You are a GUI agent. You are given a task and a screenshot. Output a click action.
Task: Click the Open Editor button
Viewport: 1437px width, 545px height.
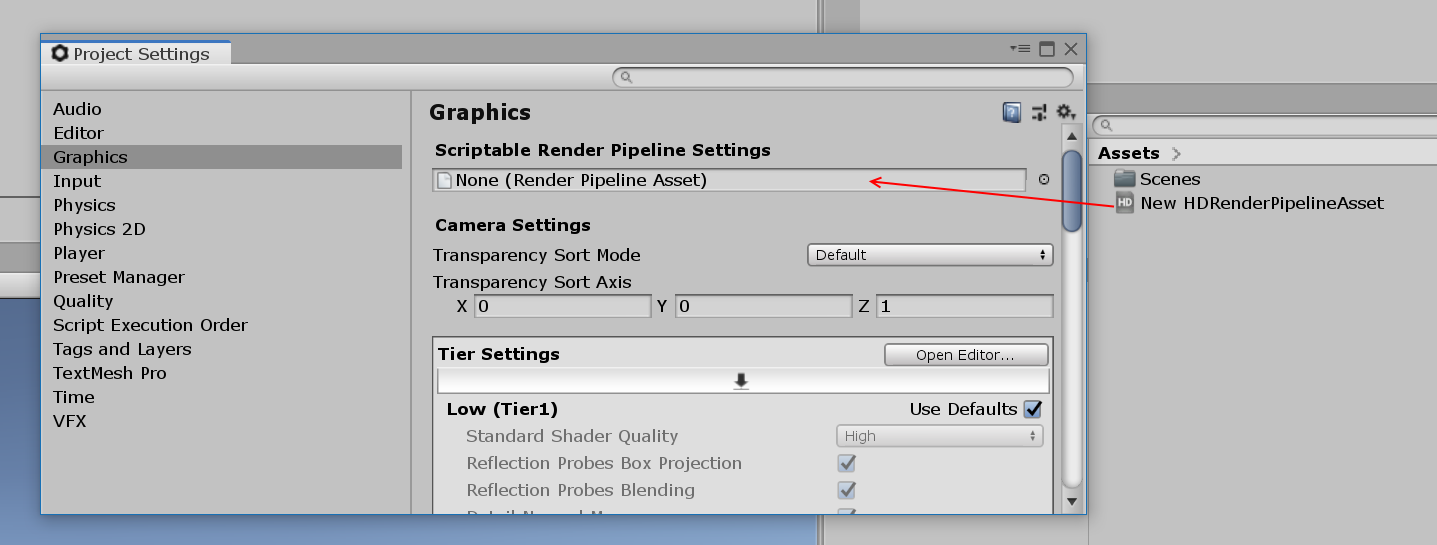(966, 355)
